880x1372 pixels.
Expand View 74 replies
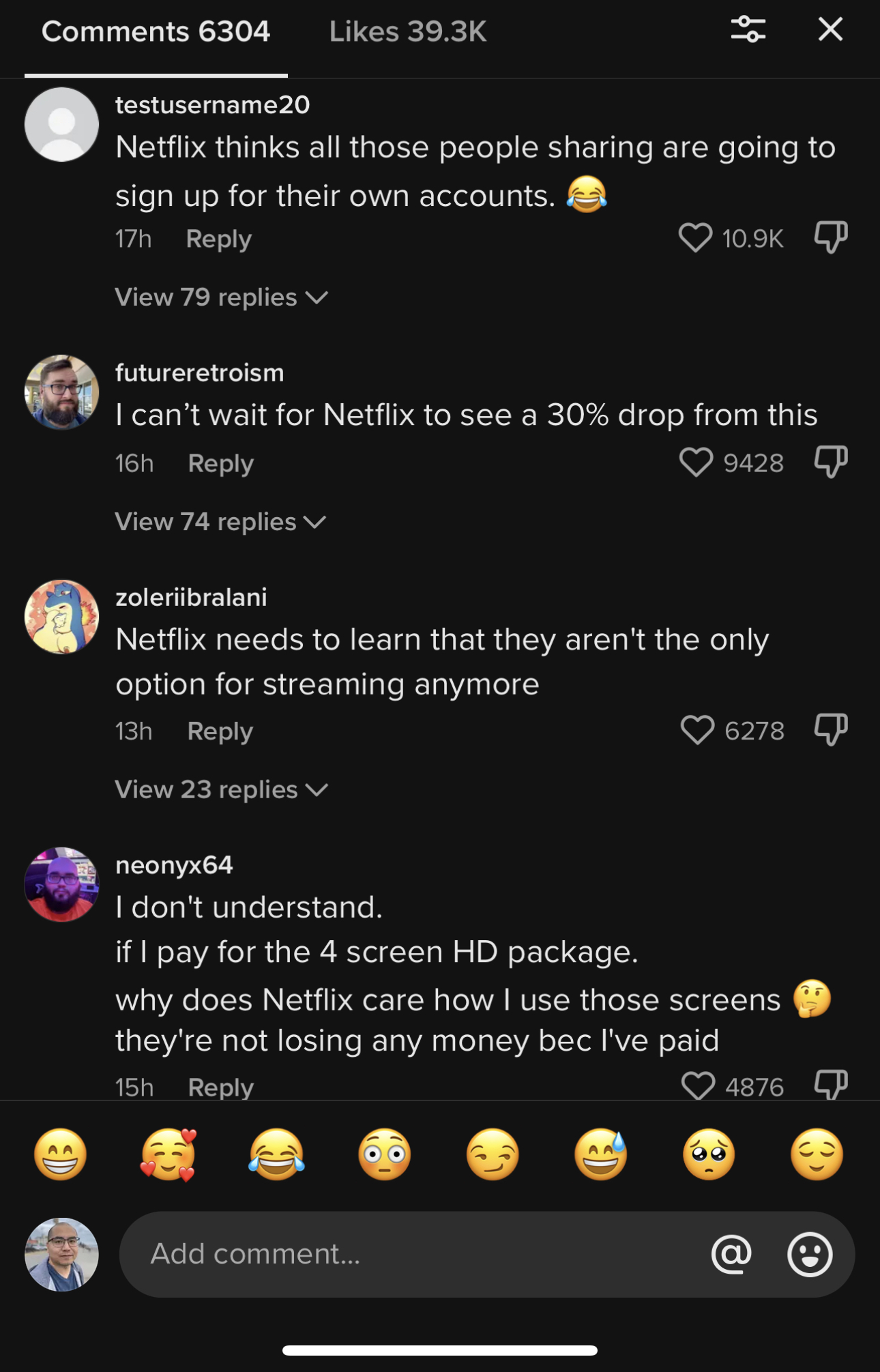pyautogui.click(x=220, y=522)
